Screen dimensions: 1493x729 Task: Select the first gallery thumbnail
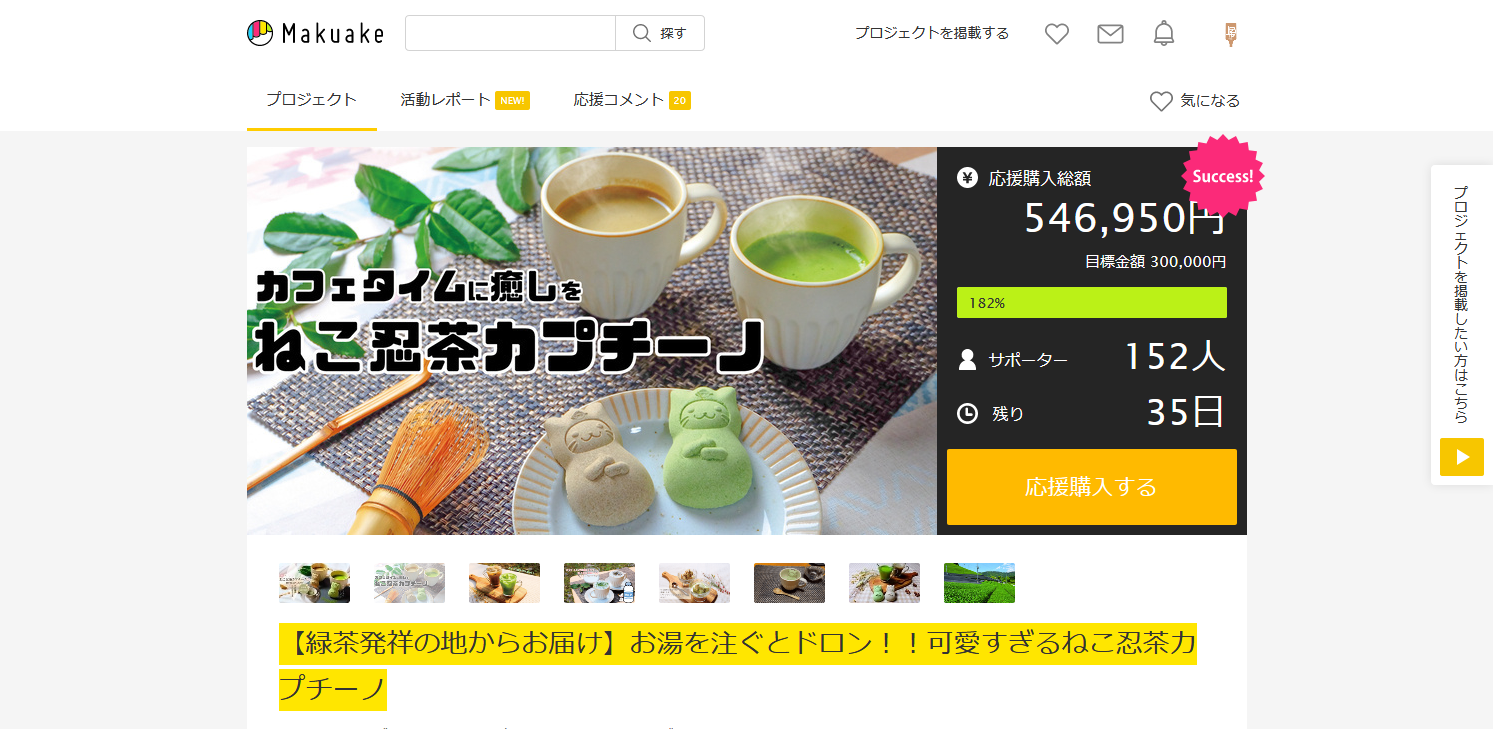(314, 583)
